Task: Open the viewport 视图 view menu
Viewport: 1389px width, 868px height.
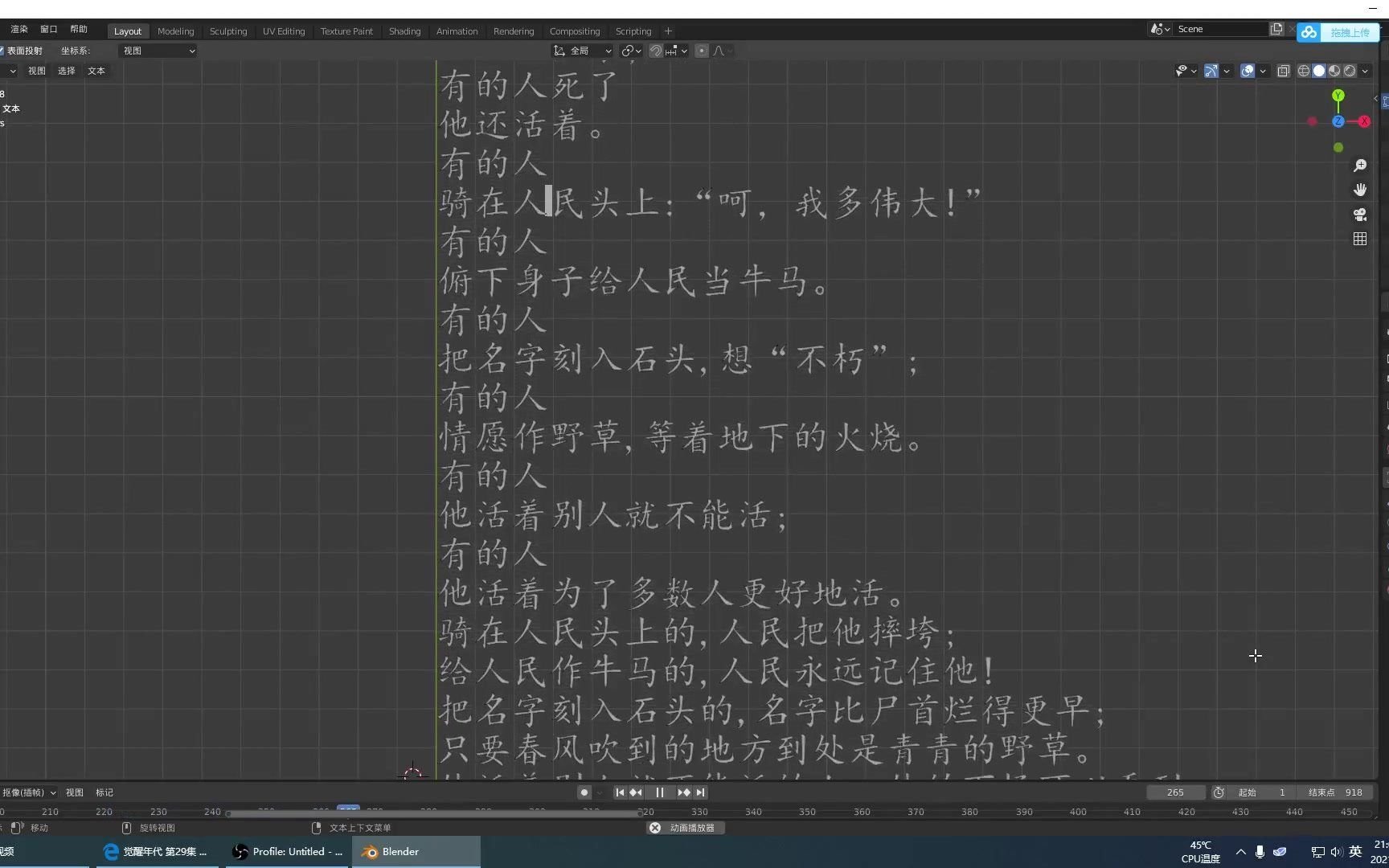Action: click(37, 71)
